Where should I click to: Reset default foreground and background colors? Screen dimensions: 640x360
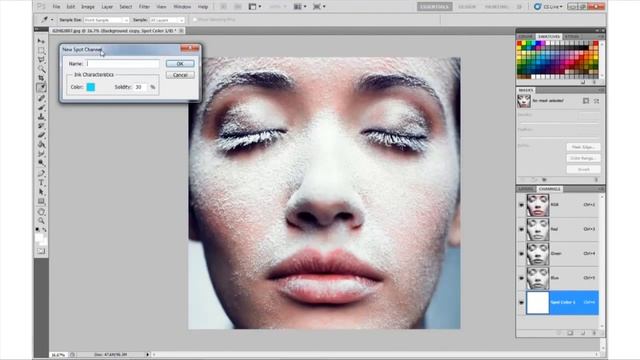(37, 229)
